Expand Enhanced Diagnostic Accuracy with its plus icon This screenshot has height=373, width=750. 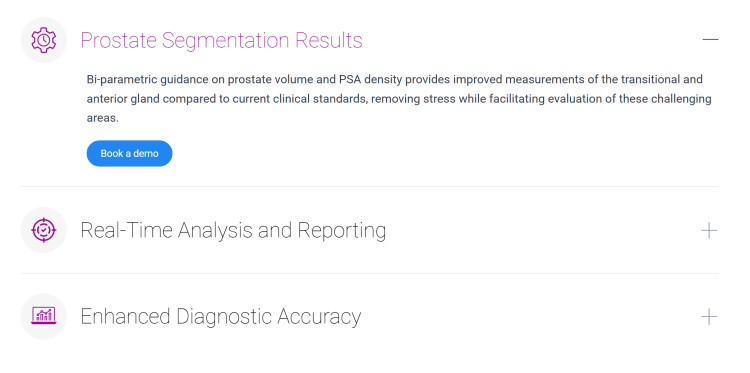click(x=709, y=317)
